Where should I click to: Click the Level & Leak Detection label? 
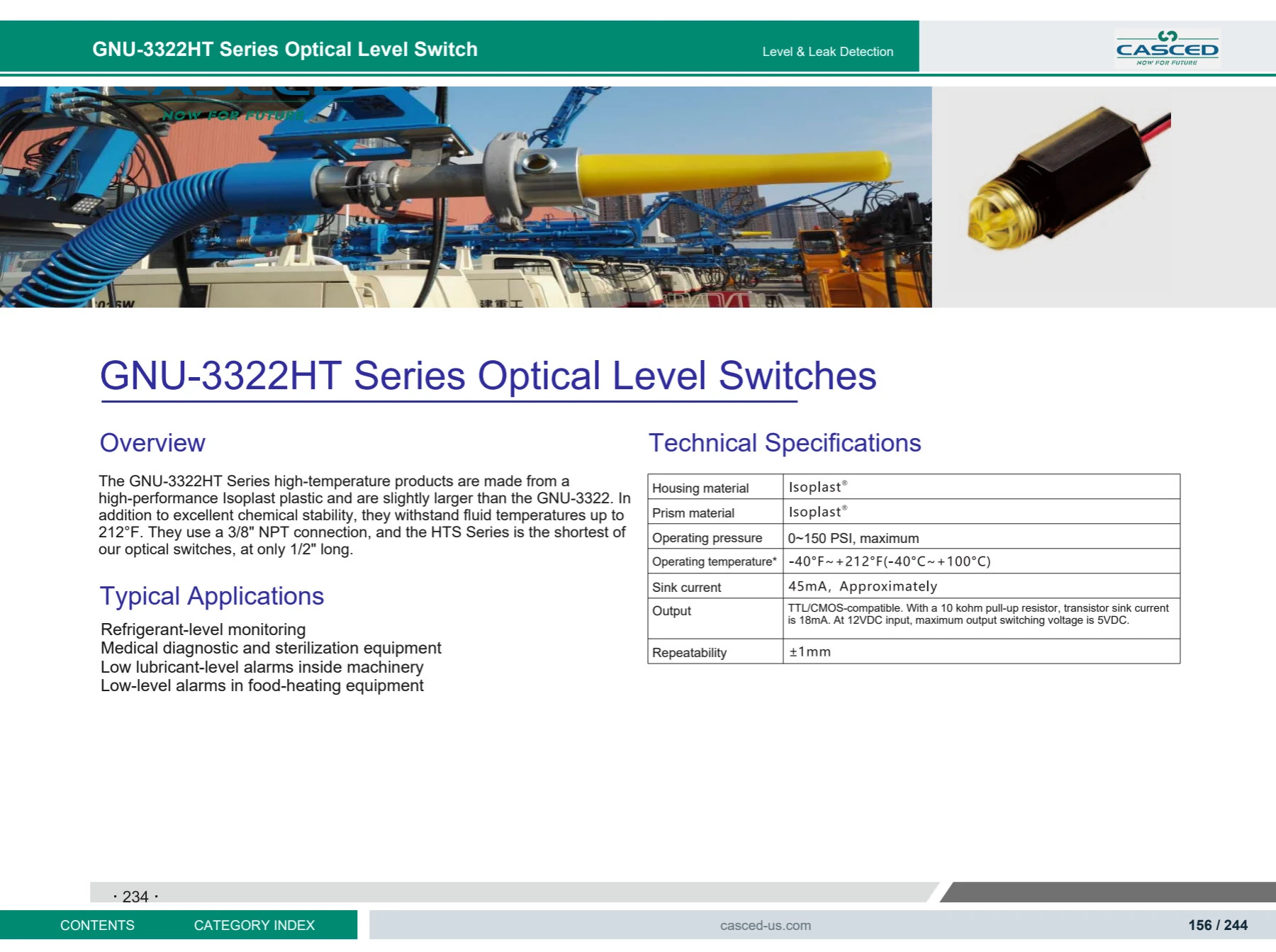coord(827,52)
